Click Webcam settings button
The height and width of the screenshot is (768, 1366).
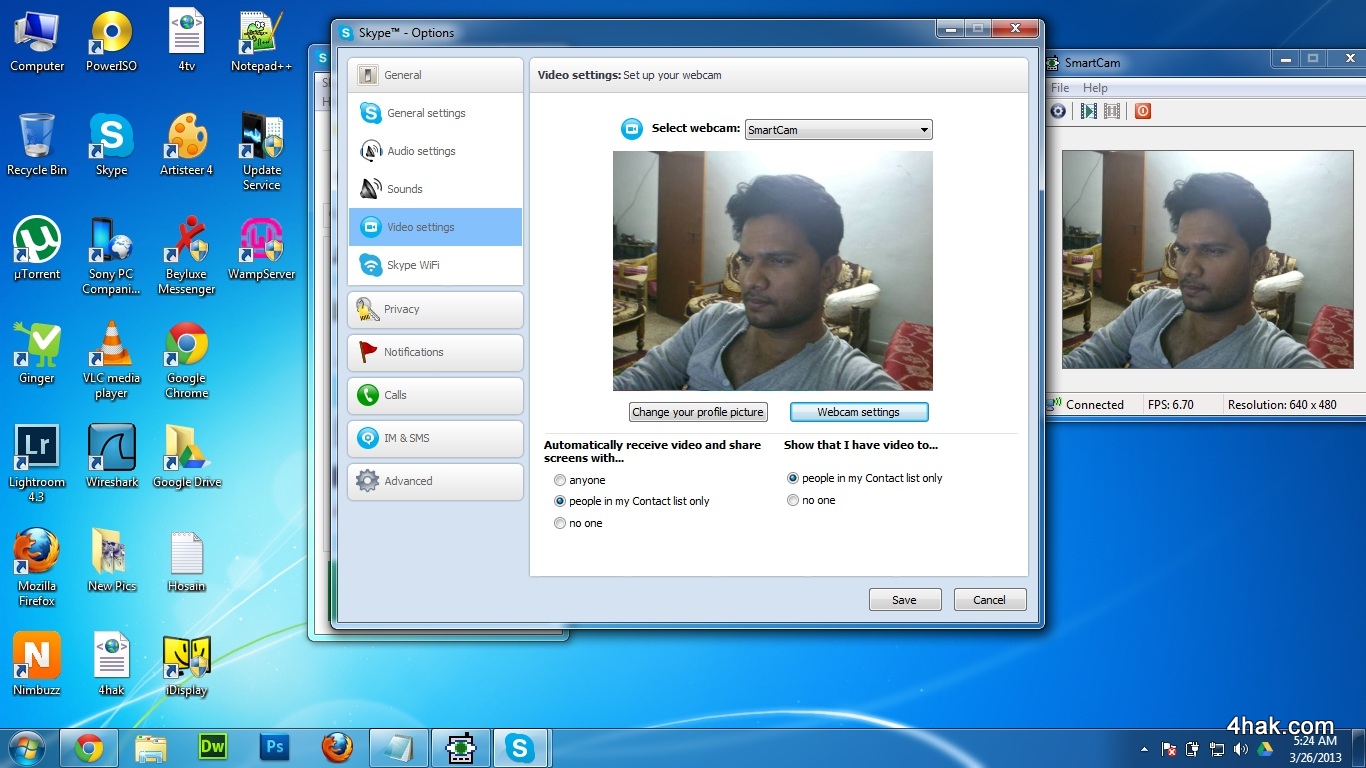[859, 412]
